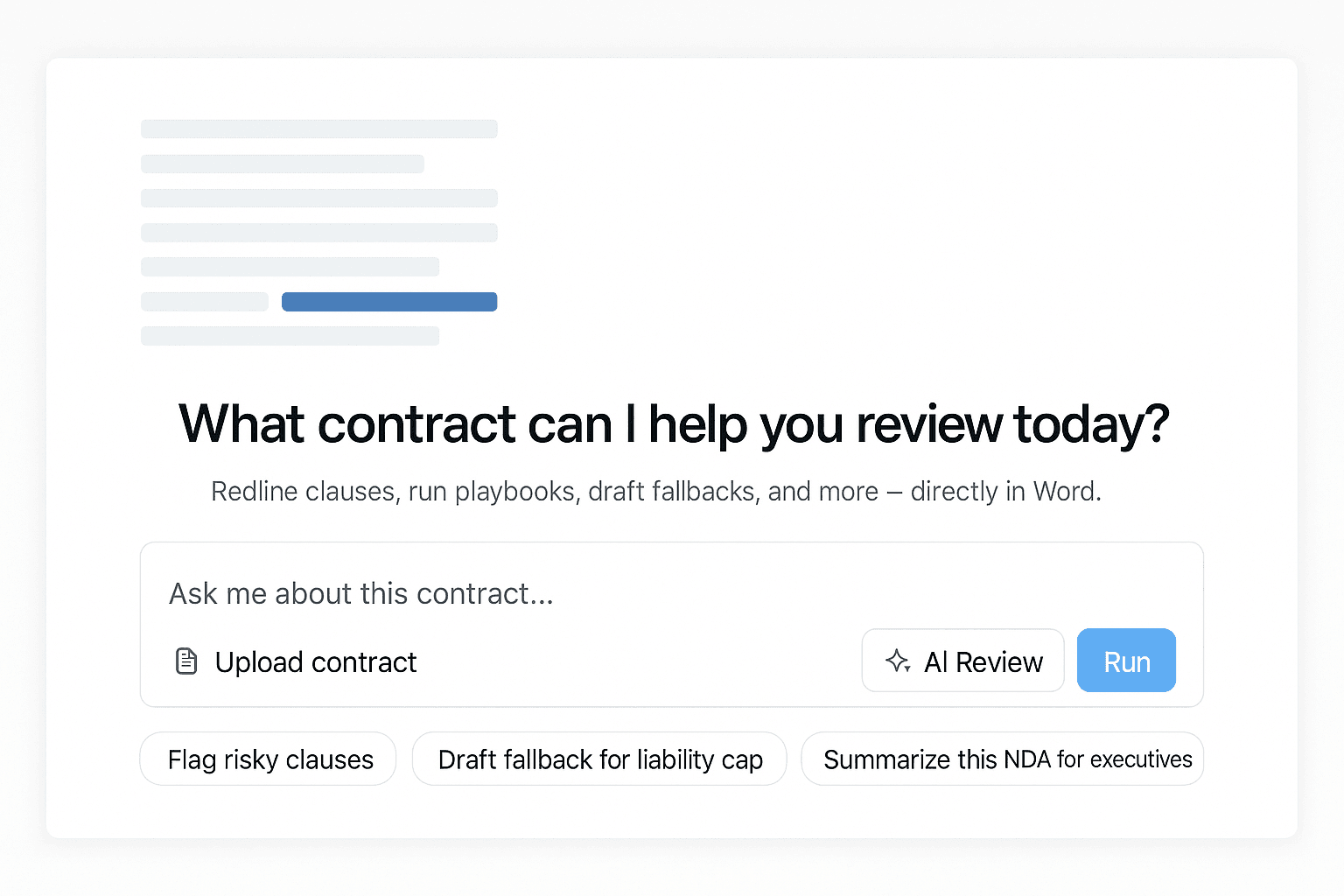Click the bottom gray line of document illustration
The height and width of the screenshot is (896, 1344).
pos(290,336)
